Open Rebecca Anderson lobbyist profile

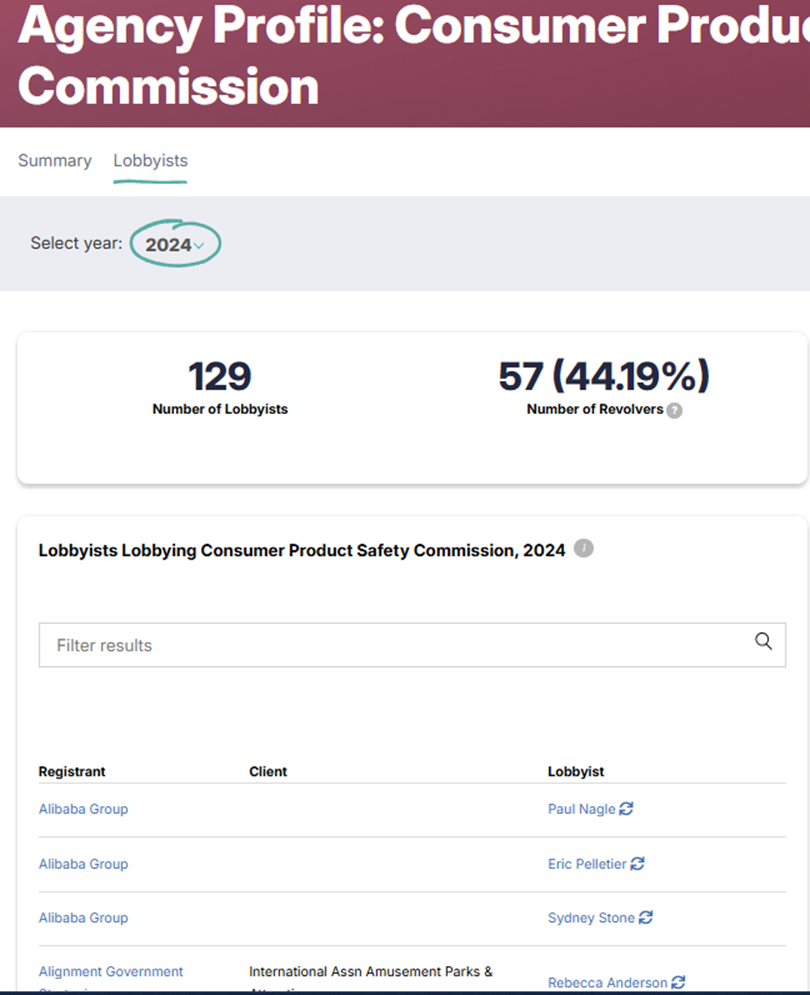click(x=608, y=982)
